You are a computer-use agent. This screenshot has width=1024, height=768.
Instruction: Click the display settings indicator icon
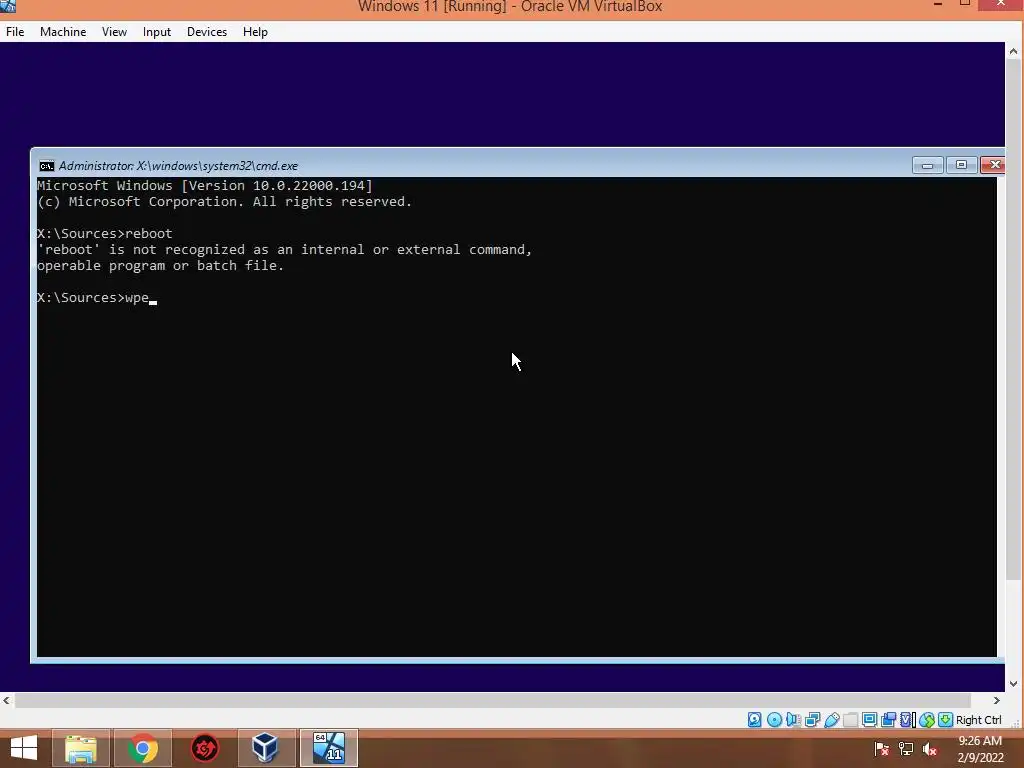tap(869, 720)
